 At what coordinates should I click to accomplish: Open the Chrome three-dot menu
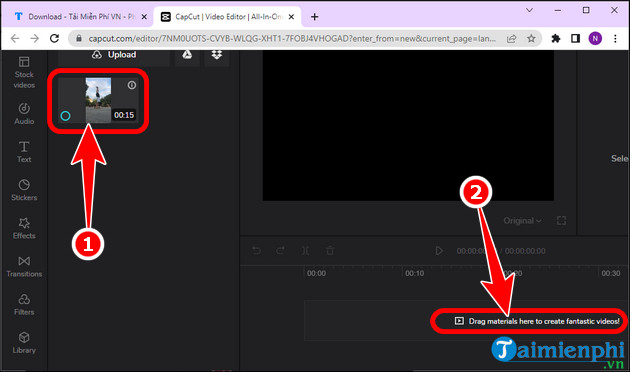615,39
